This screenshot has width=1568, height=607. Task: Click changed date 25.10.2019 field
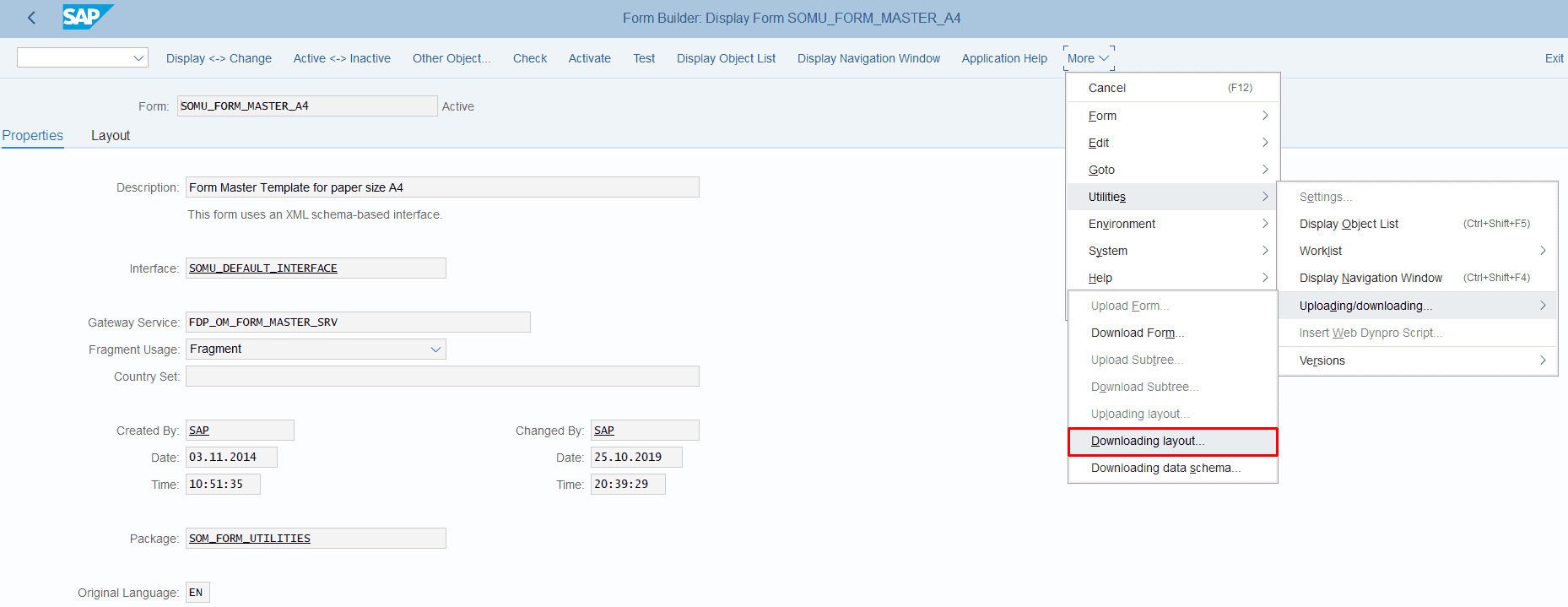tap(636, 458)
